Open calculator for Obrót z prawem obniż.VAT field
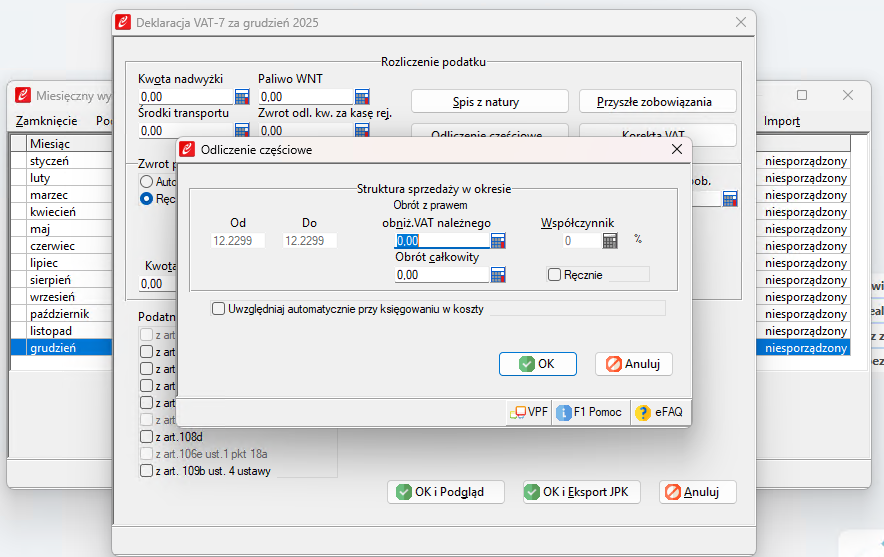 [x=498, y=241]
